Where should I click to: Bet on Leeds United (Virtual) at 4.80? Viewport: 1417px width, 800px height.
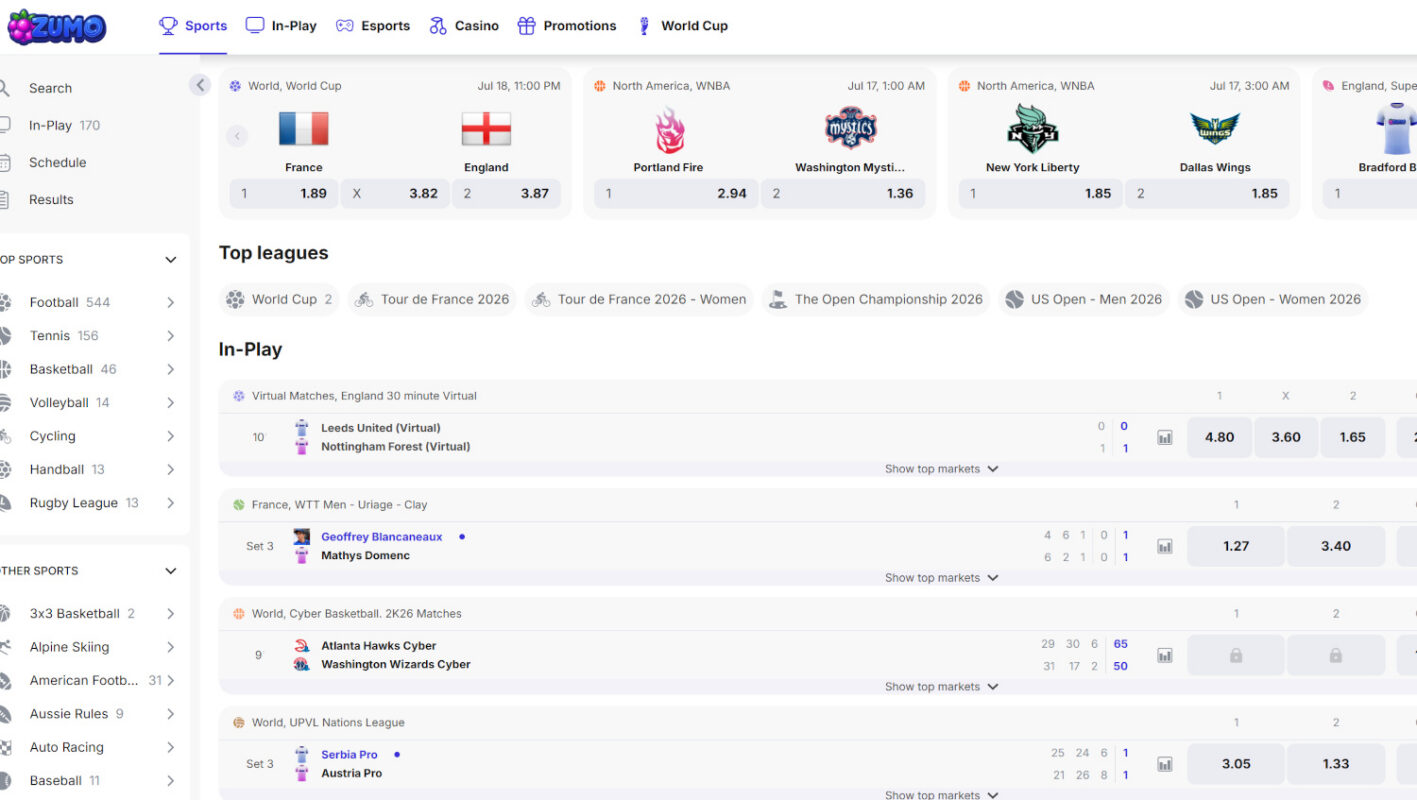point(1219,437)
